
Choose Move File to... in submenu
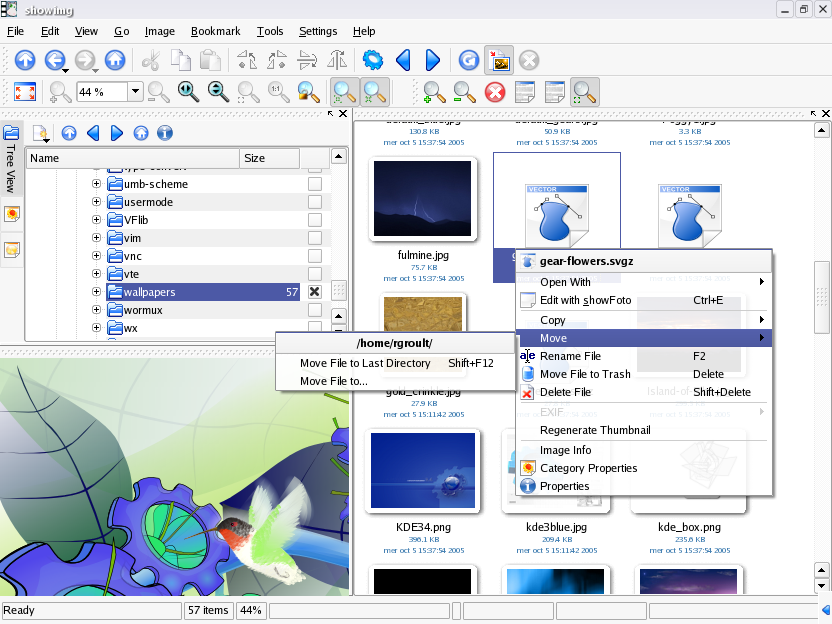click(x=396, y=382)
